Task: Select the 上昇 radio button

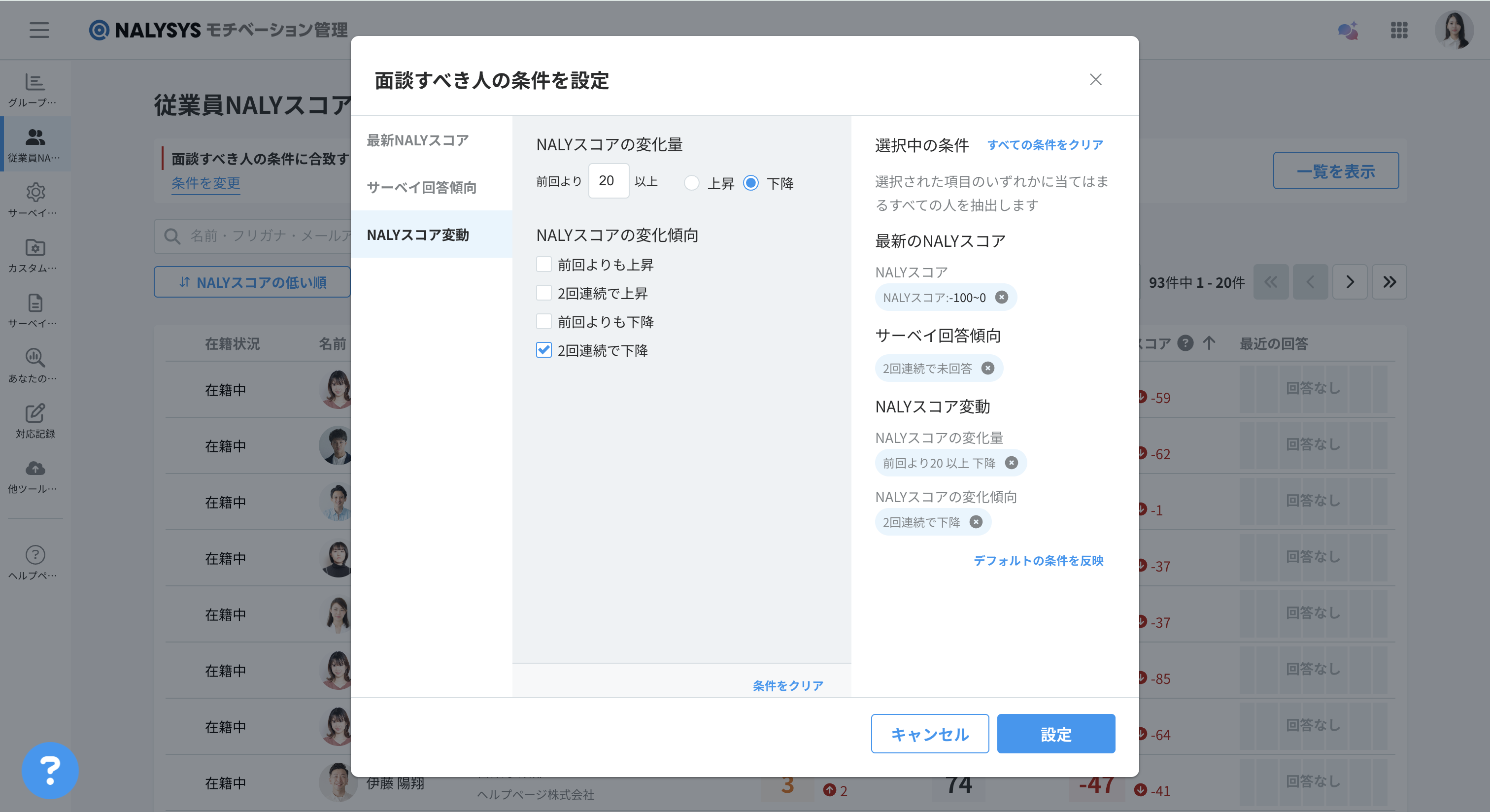Action: point(692,183)
